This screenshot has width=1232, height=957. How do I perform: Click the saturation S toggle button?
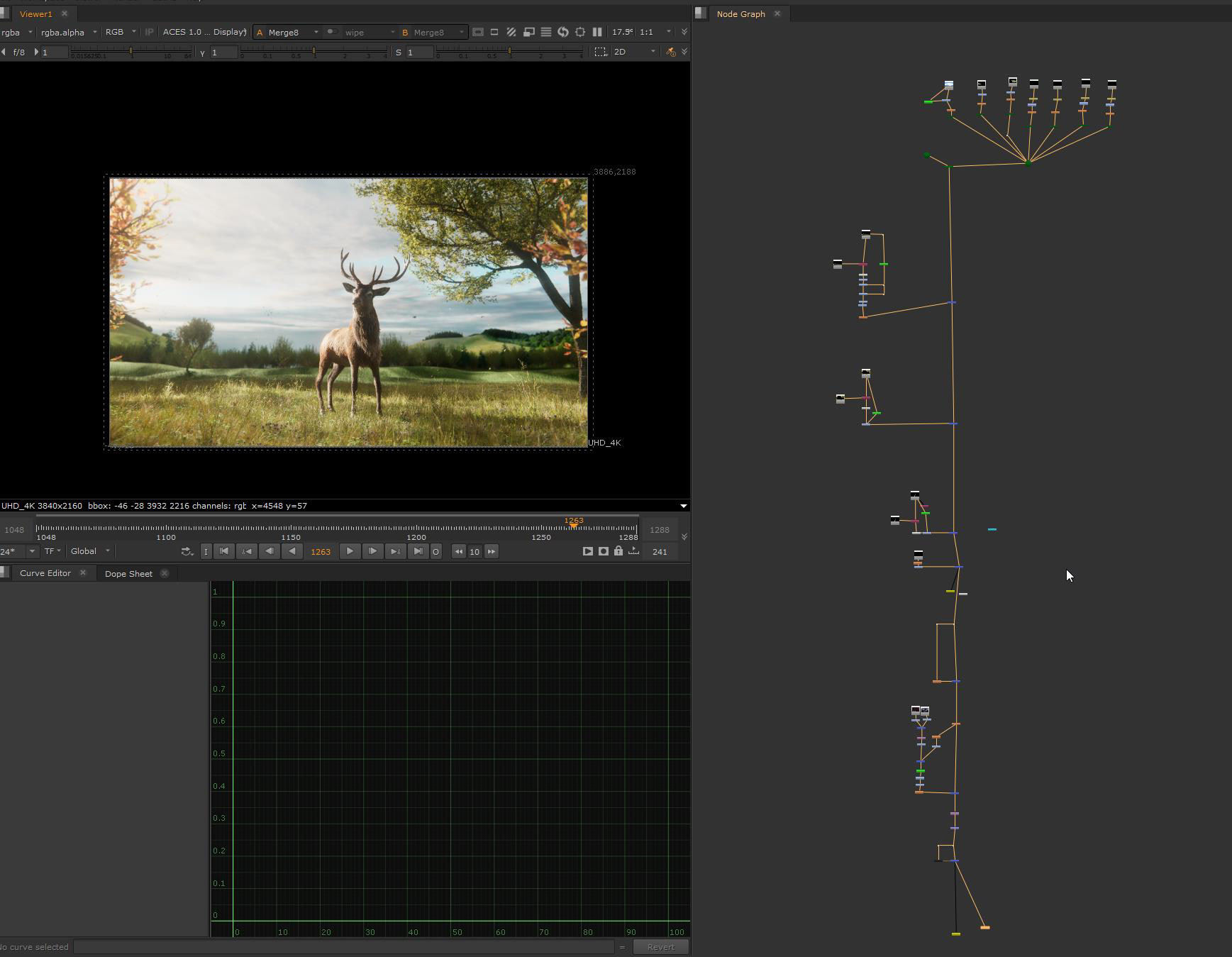pyautogui.click(x=399, y=52)
